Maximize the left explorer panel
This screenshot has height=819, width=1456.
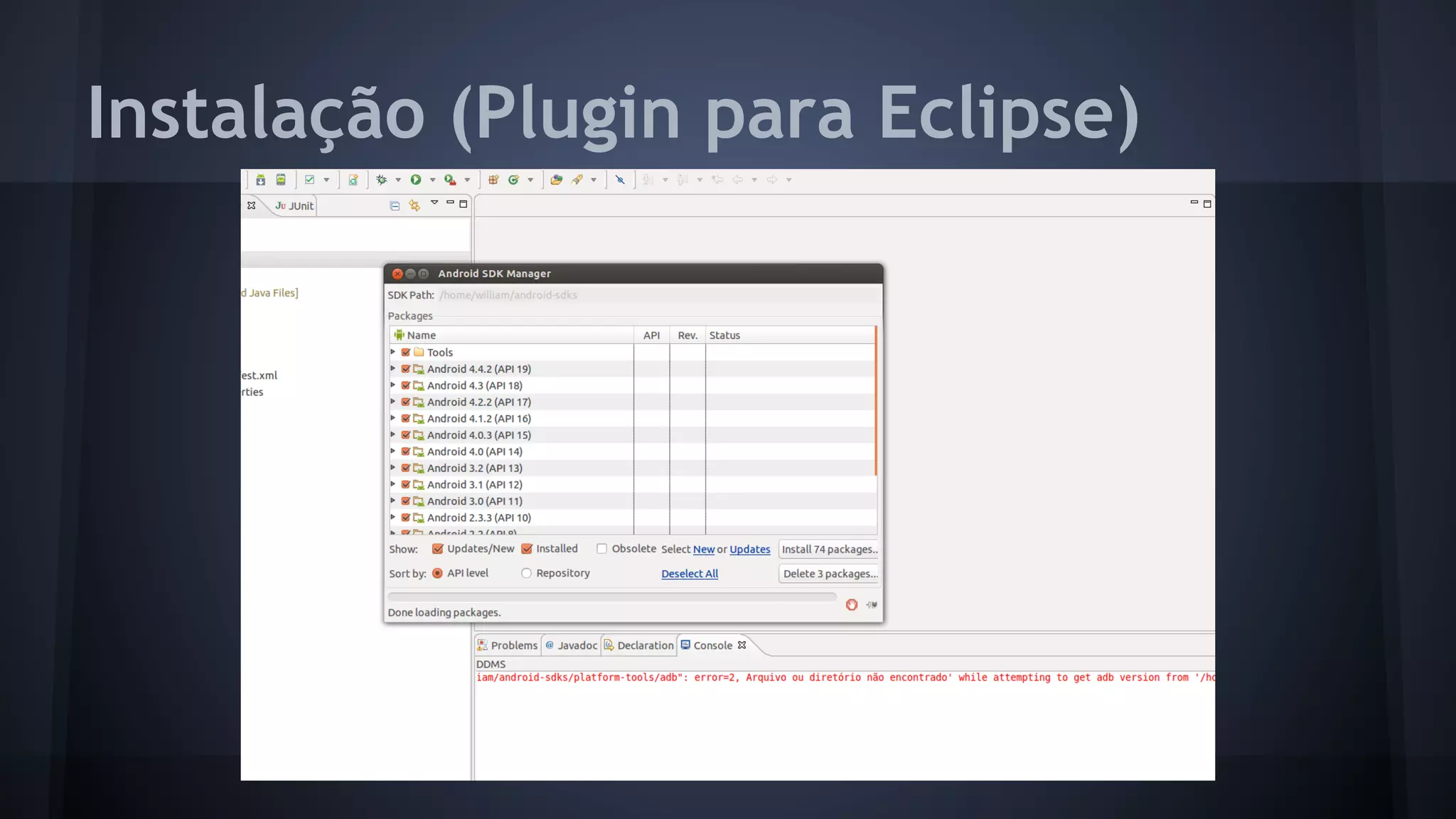pos(464,204)
